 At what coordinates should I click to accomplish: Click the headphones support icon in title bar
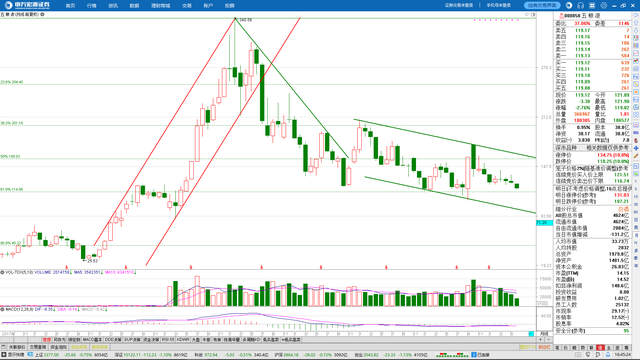[x=580, y=5]
